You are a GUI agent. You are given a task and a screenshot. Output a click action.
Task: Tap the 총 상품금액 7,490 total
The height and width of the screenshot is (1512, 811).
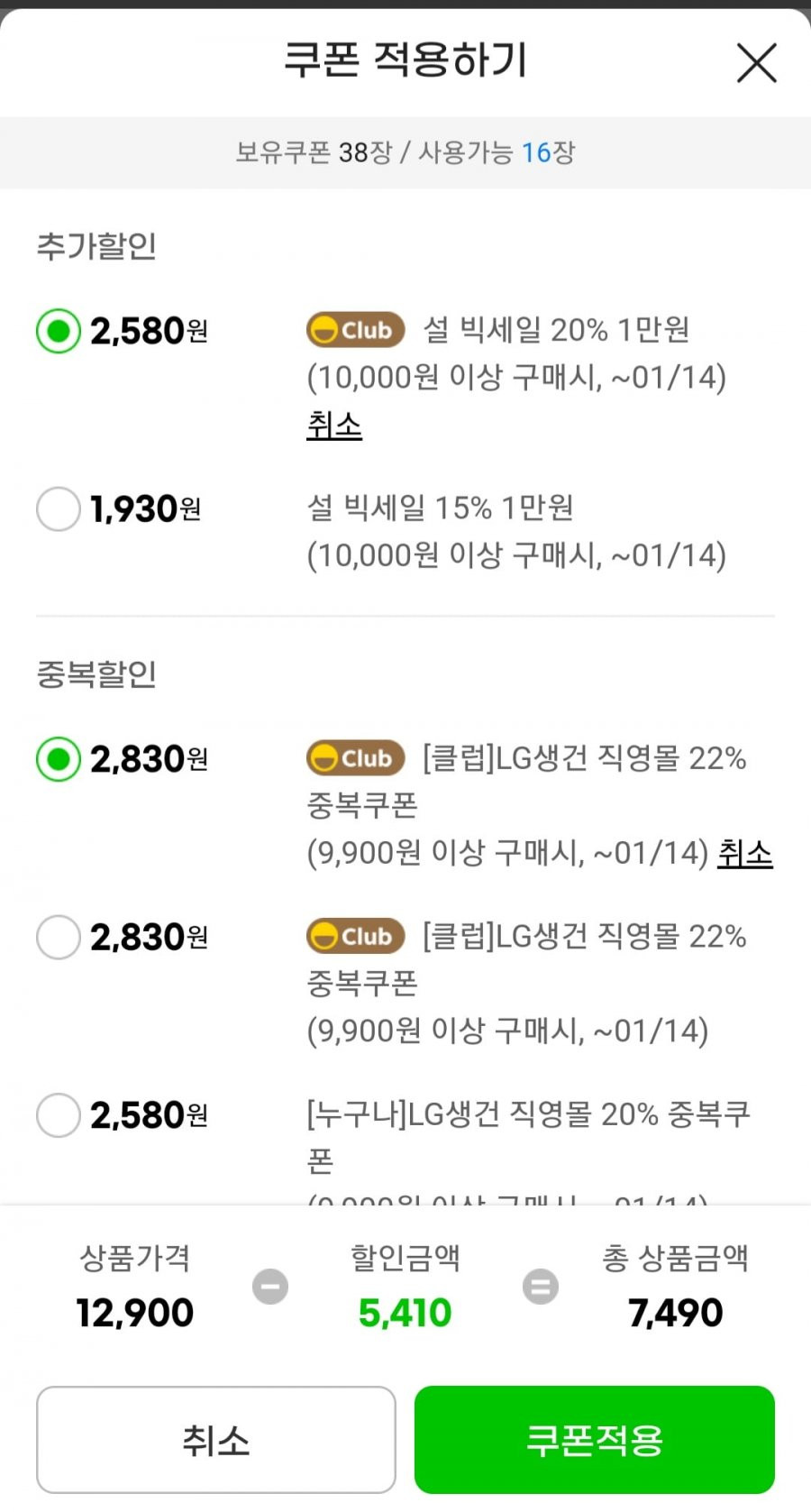[x=676, y=1313]
